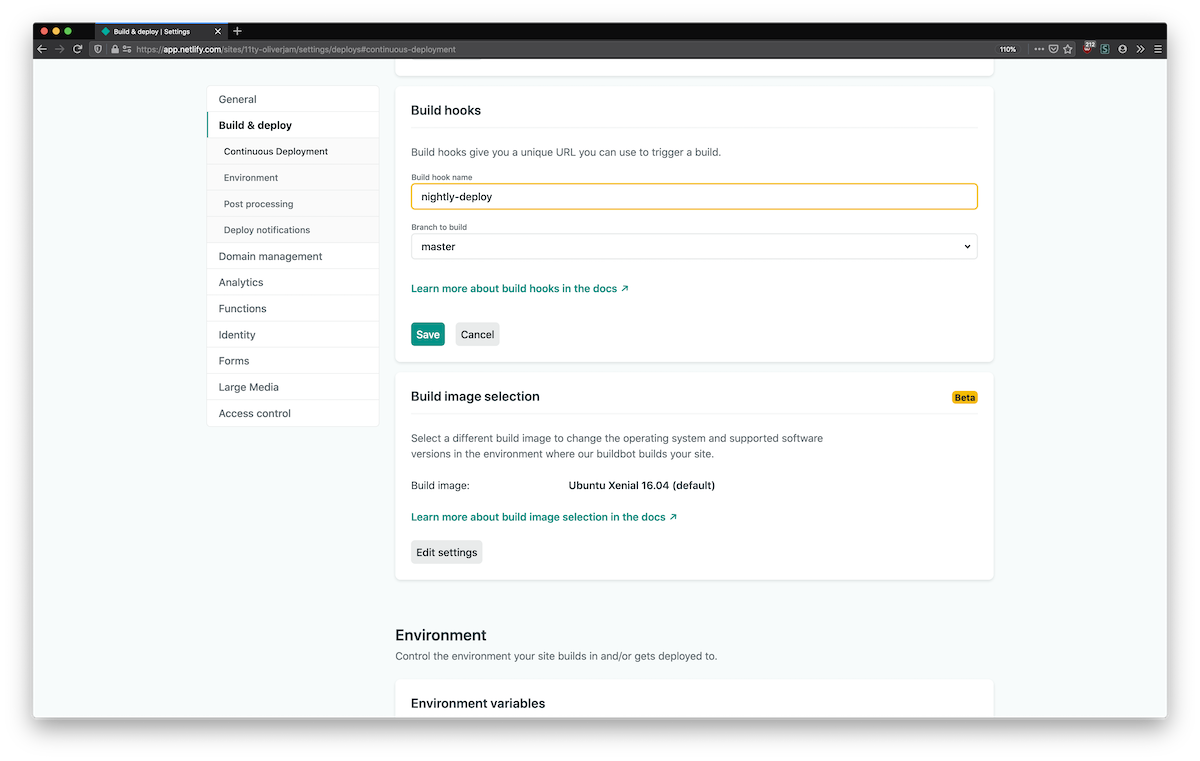Open the Firefox account icon
The height and width of the screenshot is (761, 1200).
tap(1123, 49)
